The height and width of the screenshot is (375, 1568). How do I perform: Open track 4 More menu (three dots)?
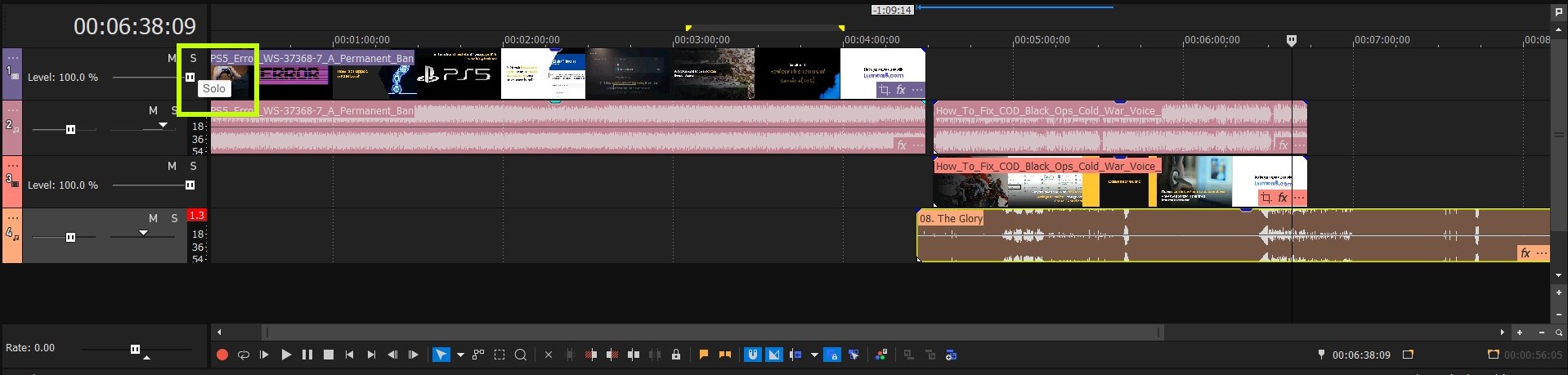pos(13,217)
